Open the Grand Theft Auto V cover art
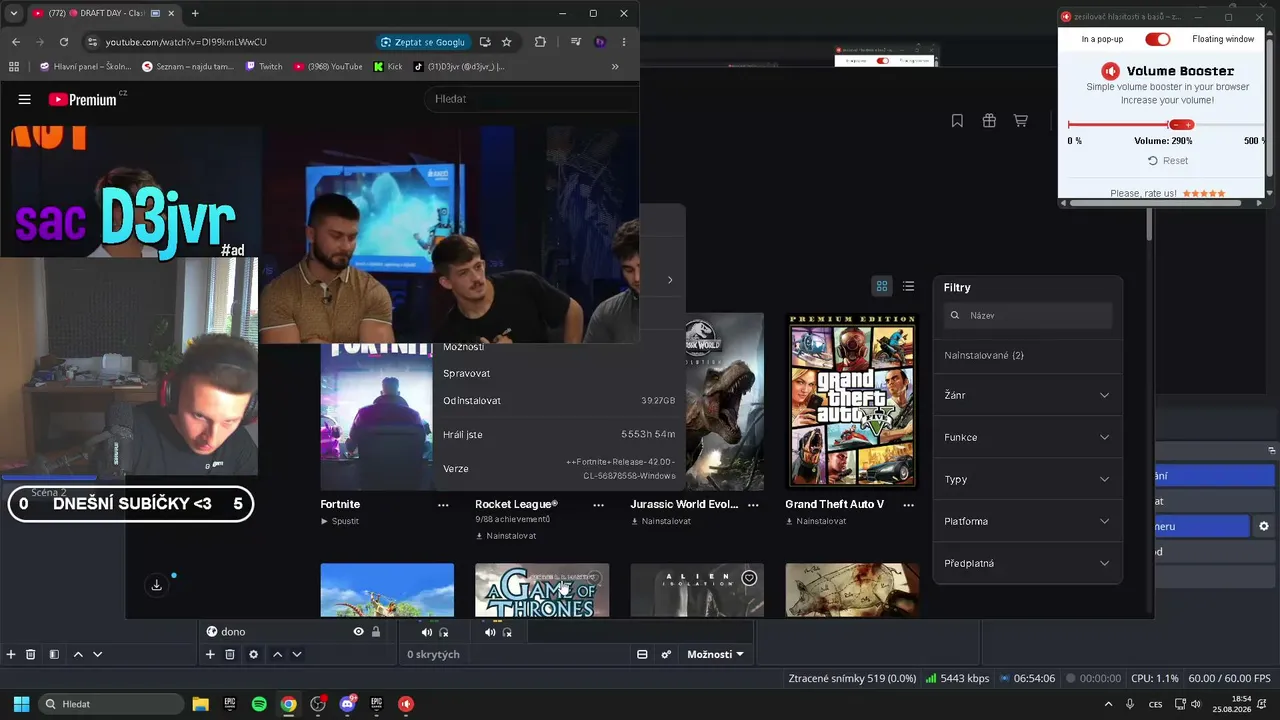 (x=852, y=401)
